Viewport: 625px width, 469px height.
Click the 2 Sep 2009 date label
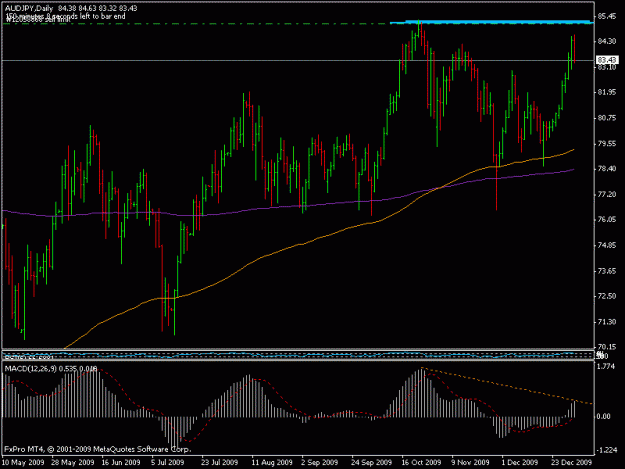pos(320,463)
